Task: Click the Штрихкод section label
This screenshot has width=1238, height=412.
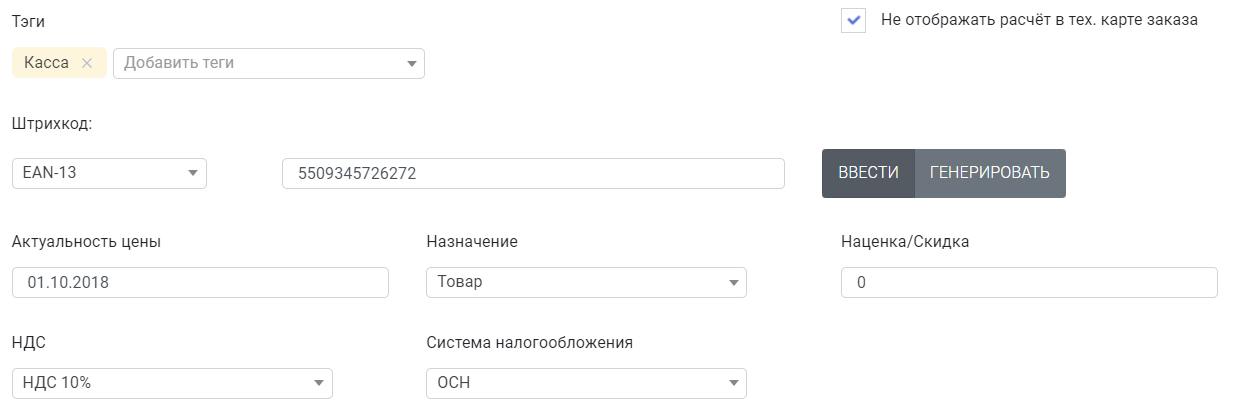Action: pos(52,124)
